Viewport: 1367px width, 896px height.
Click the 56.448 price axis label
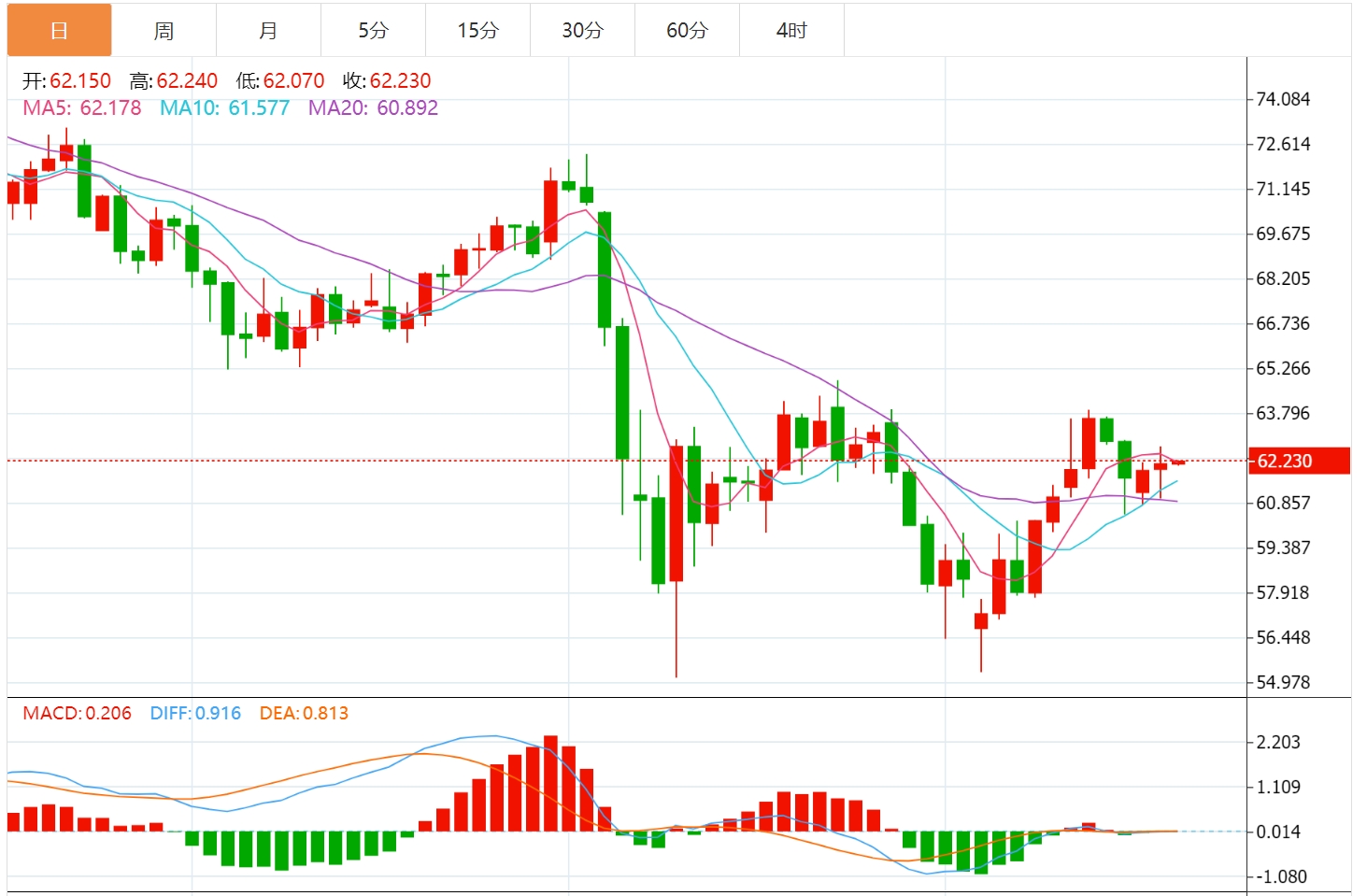1283,637
